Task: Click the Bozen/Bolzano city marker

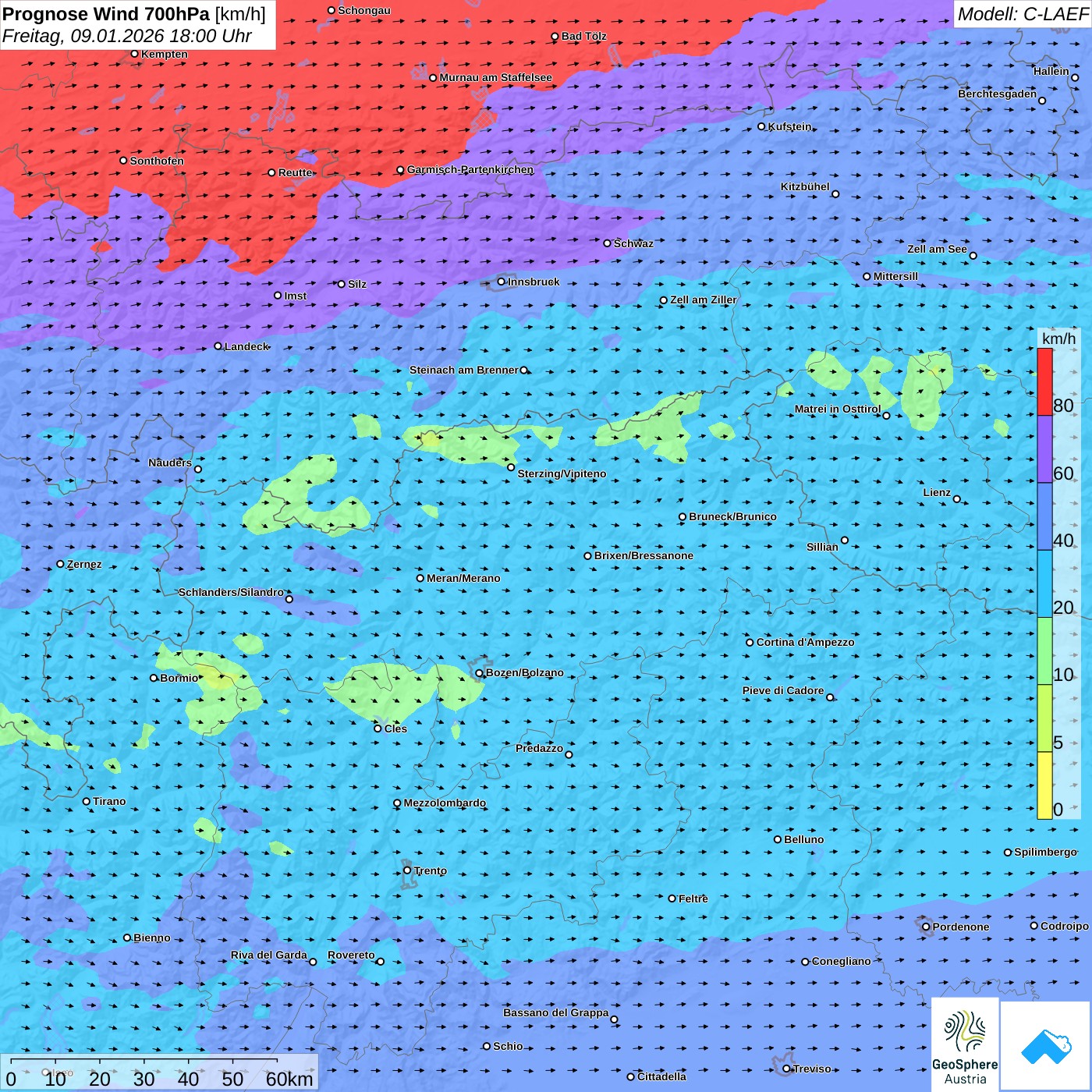Action: click(x=480, y=673)
